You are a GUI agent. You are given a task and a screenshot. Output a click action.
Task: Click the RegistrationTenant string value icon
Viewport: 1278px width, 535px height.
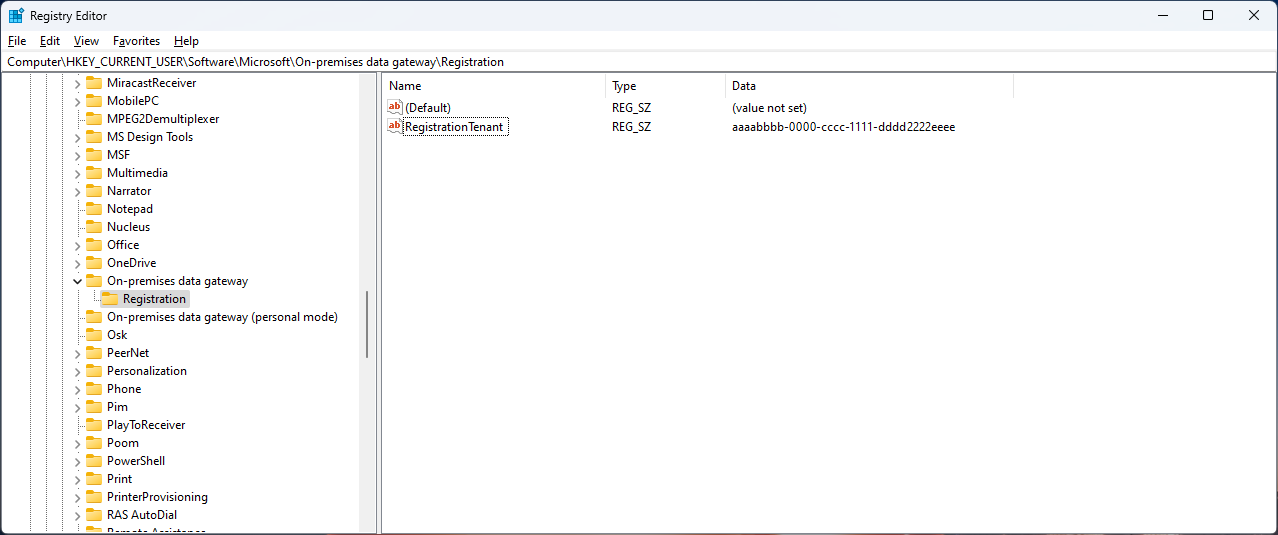click(x=395, y=126)
